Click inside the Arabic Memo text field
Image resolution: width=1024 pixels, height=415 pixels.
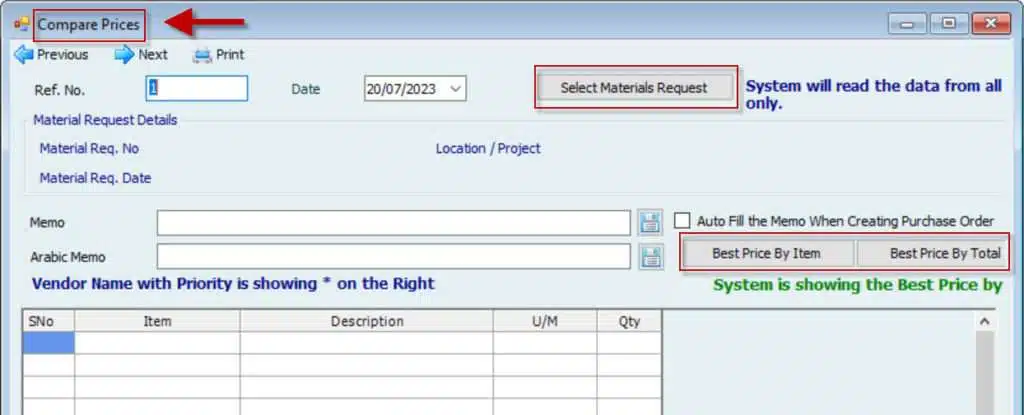pyautogui.click(x=393, y=257)
